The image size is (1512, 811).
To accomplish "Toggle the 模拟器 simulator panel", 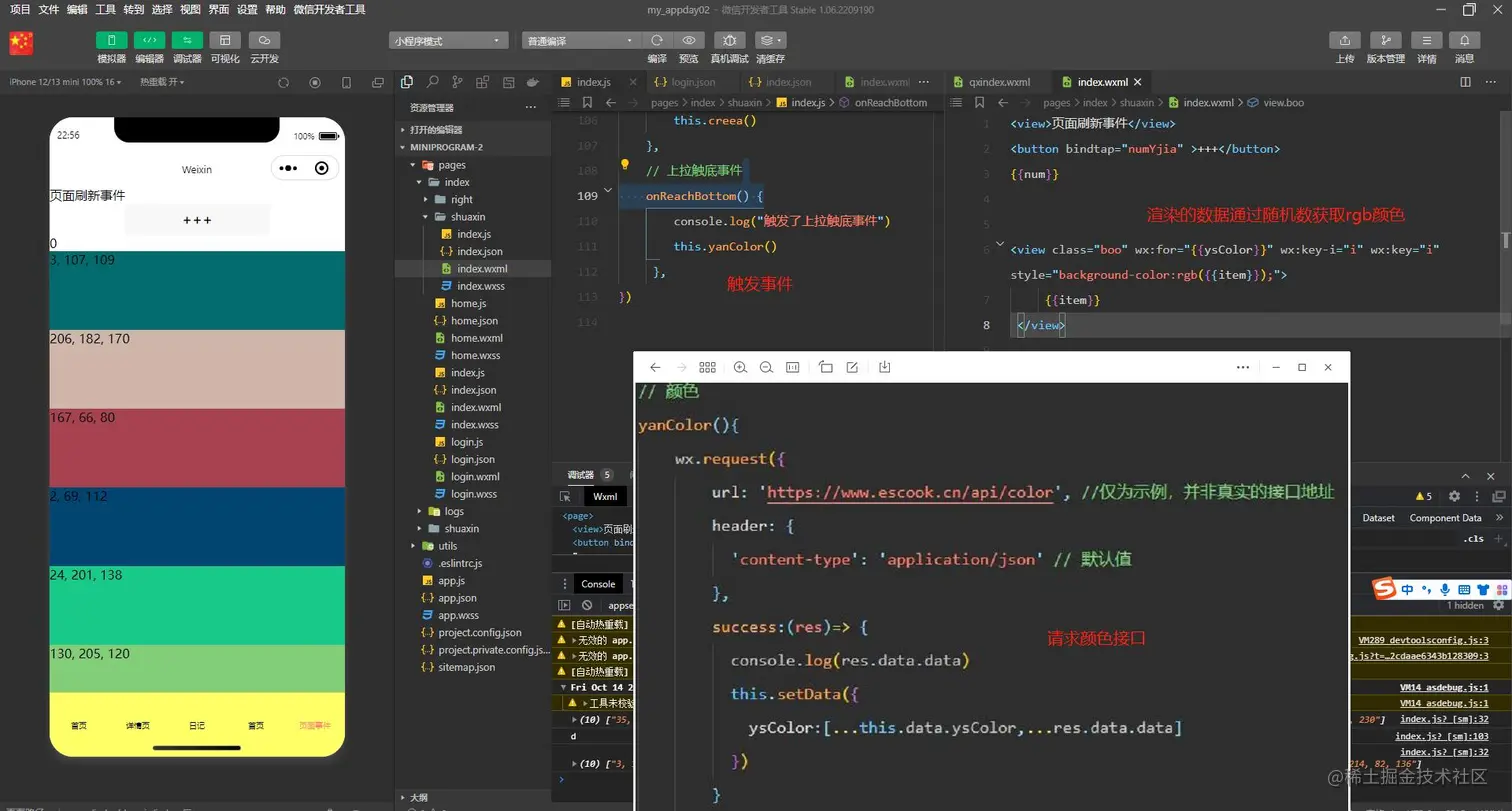I will [111, 41].
